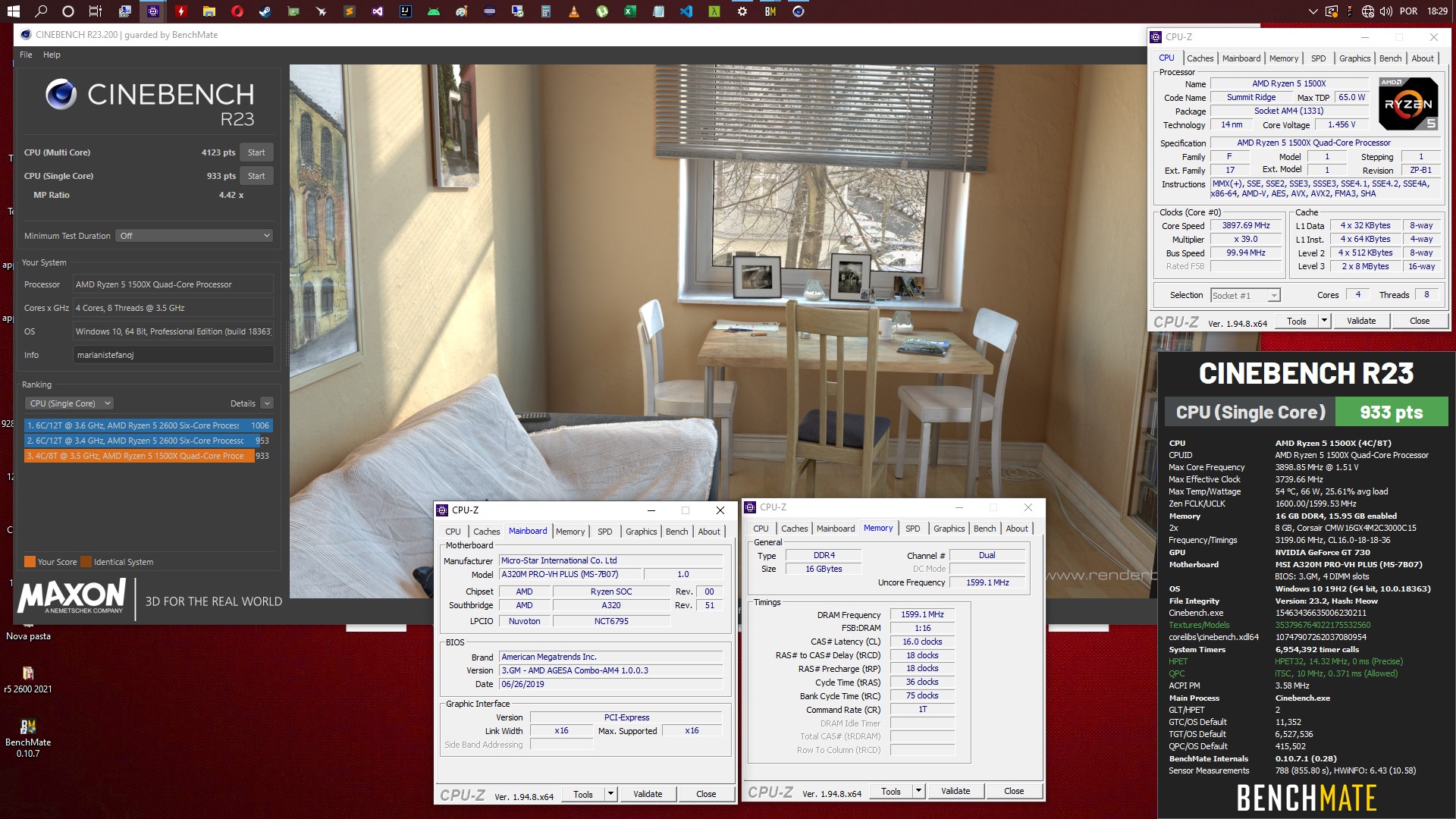The width and height of the screenshot is (1456, 819).
Task: Expand the ranking Details dropdown
Action: click(267, 403)
